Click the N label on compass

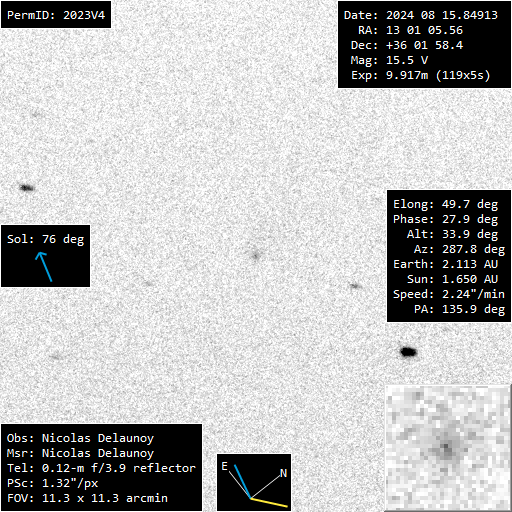(283, 473)
